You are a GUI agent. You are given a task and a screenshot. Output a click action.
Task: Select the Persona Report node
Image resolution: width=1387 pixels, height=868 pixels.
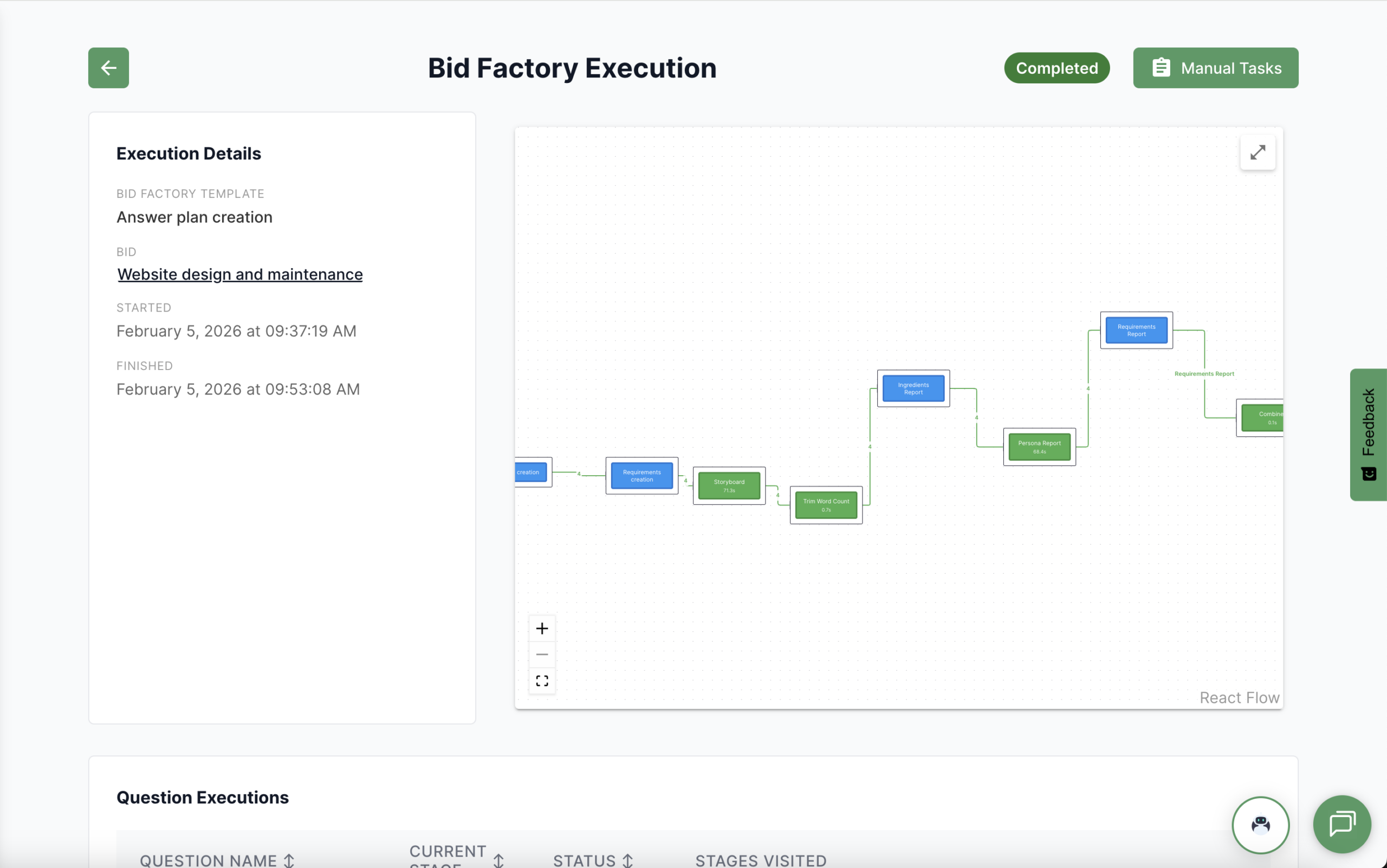1039,446
